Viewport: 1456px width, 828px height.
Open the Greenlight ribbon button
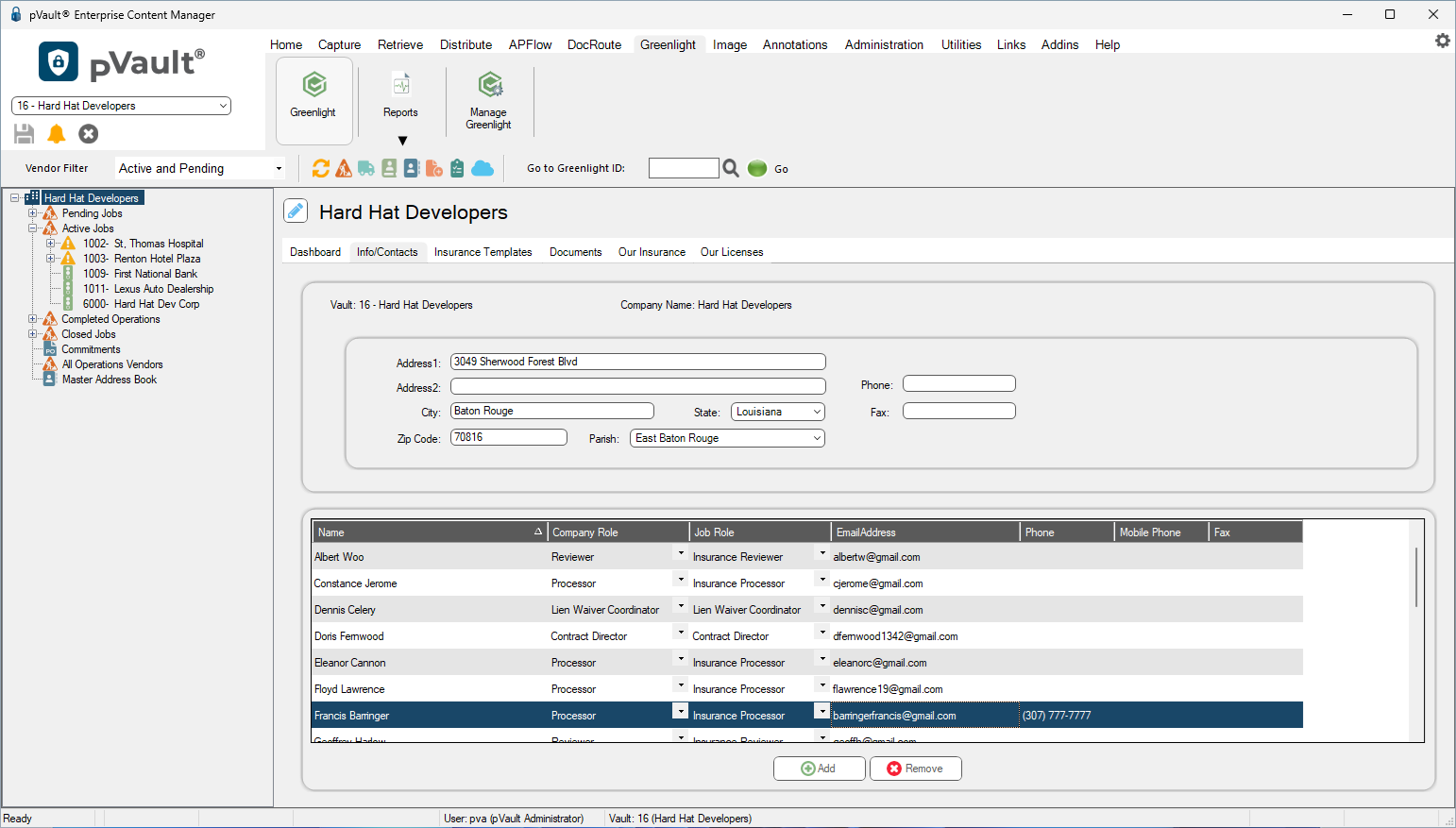click(313, 101)
